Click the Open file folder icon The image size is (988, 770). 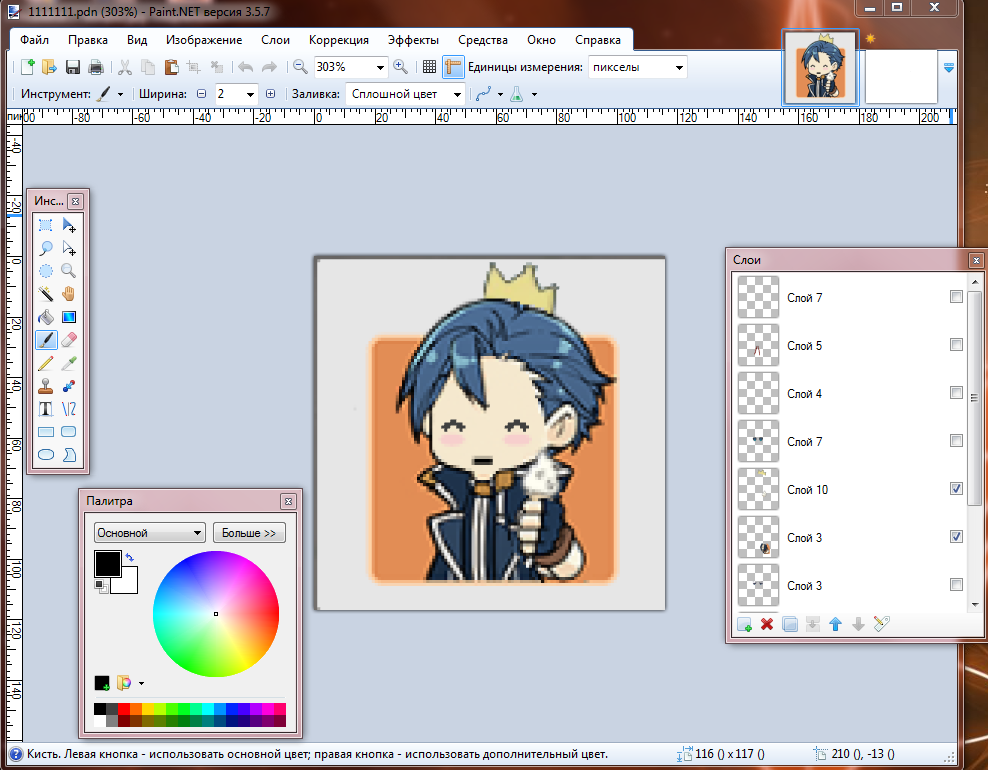click(x=49, y=67)
